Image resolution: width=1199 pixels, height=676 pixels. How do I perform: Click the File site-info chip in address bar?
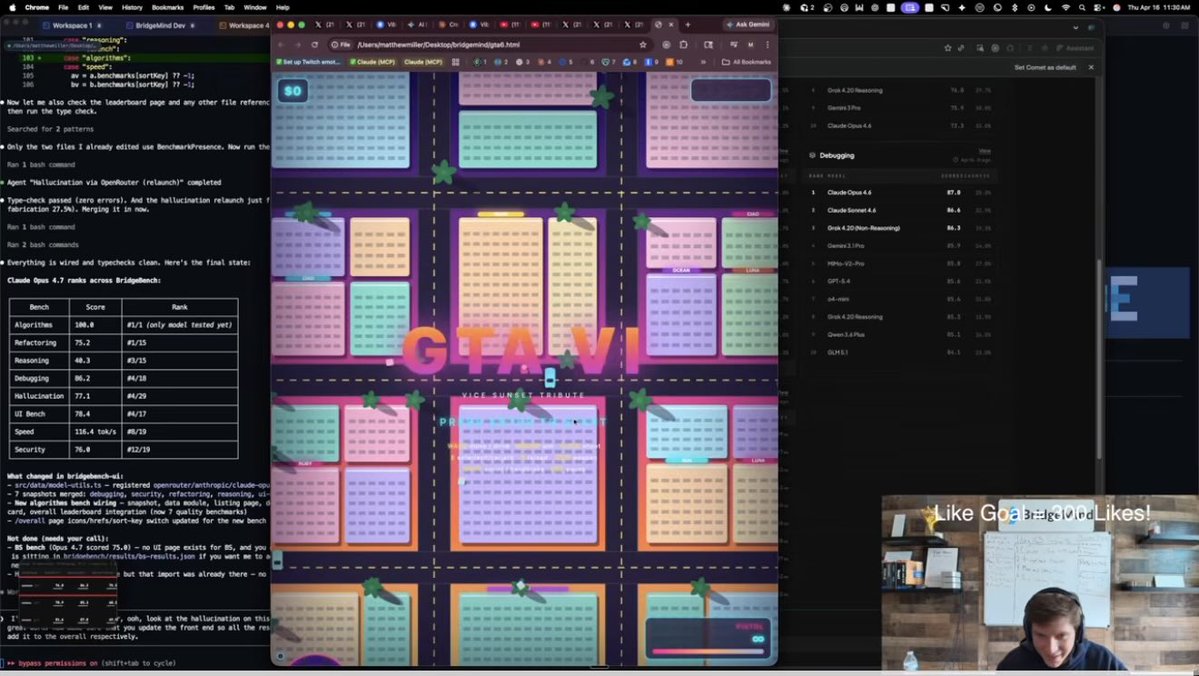[x=340, y=44]
